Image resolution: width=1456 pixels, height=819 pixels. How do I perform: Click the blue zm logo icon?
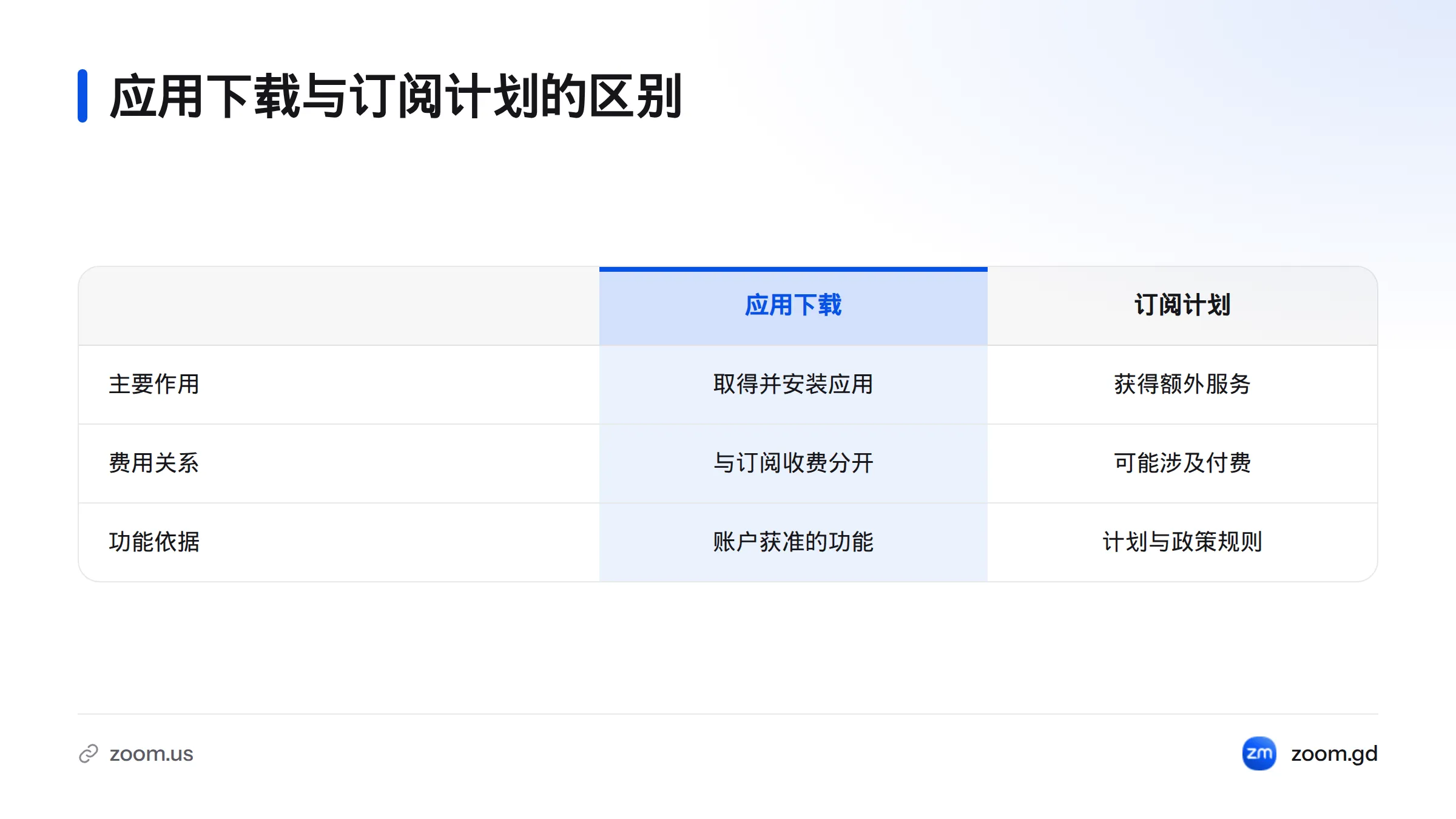1259,753
